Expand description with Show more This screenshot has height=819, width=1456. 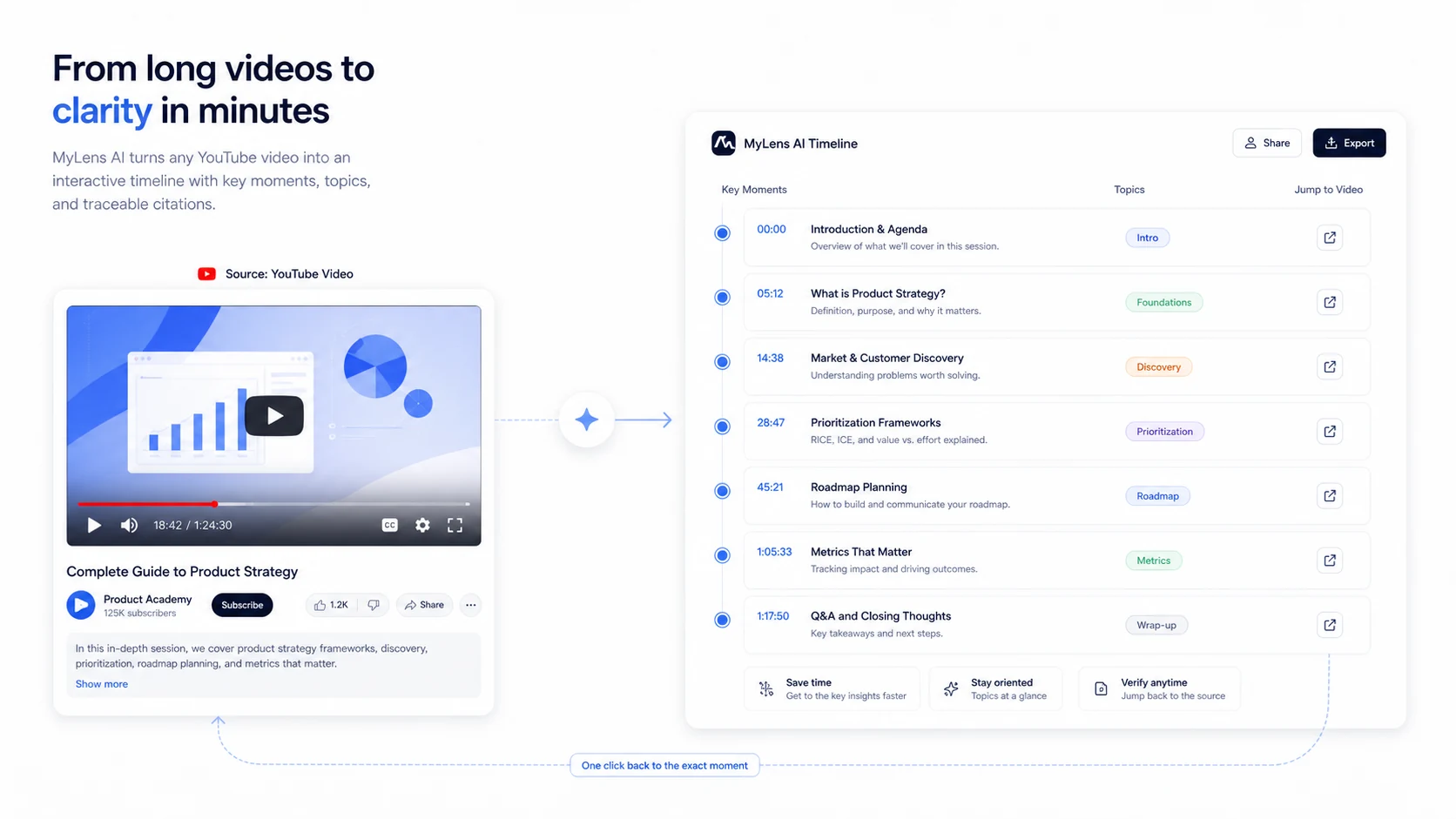coord(101,684)
